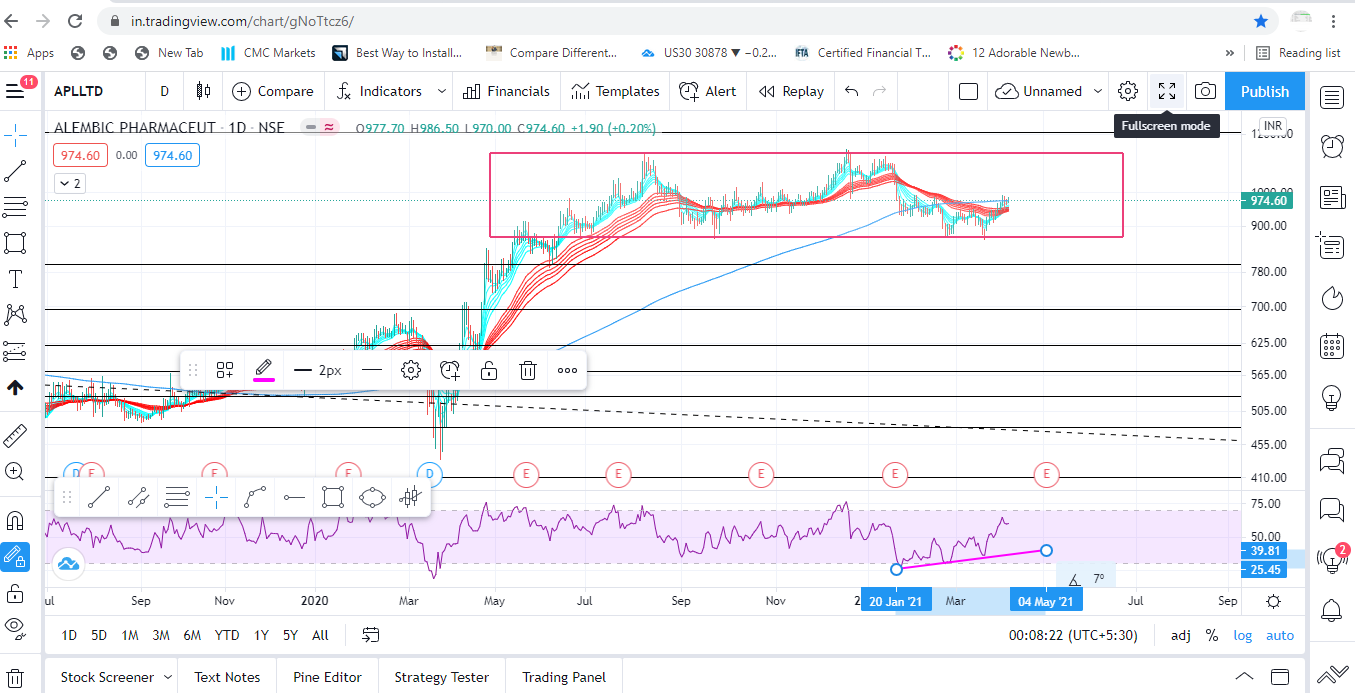Image resolution: width=1355 pixels, height=693 pixels.
Task: Set date range to 1Y
Action: tap(261, 635)
